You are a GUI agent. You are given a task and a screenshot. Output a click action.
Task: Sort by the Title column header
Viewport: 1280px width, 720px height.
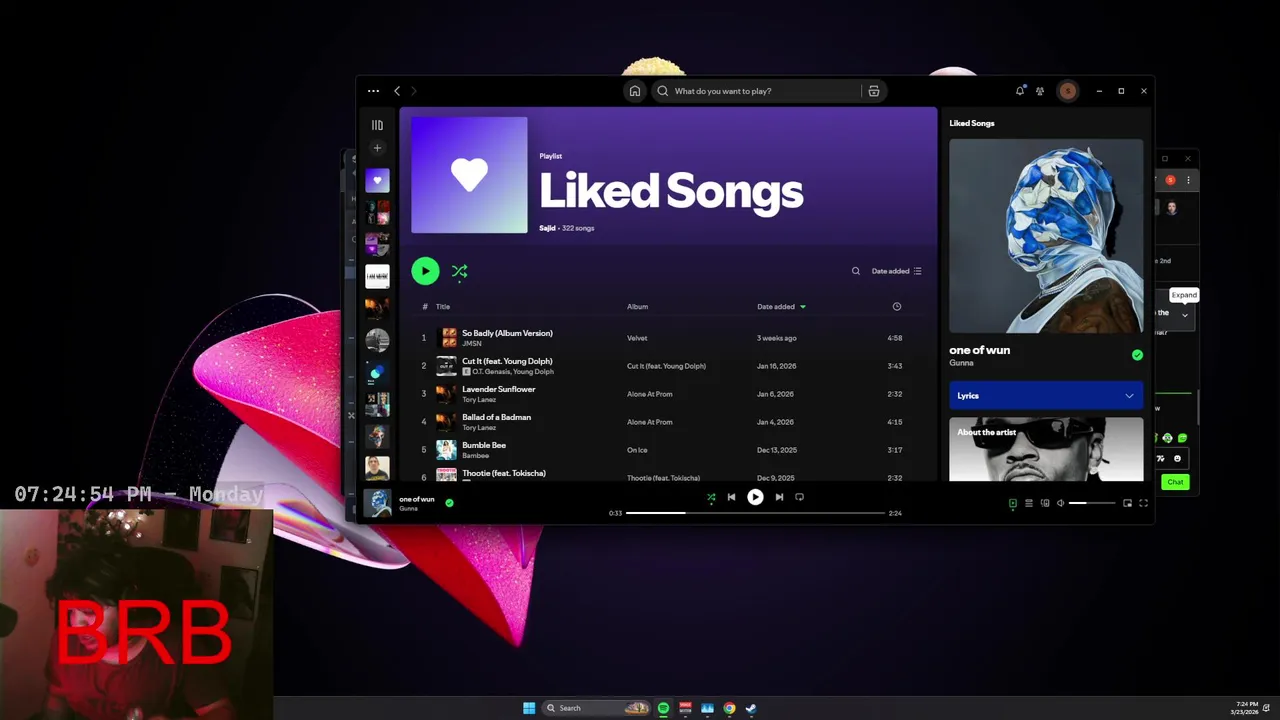tap(443, 307)
